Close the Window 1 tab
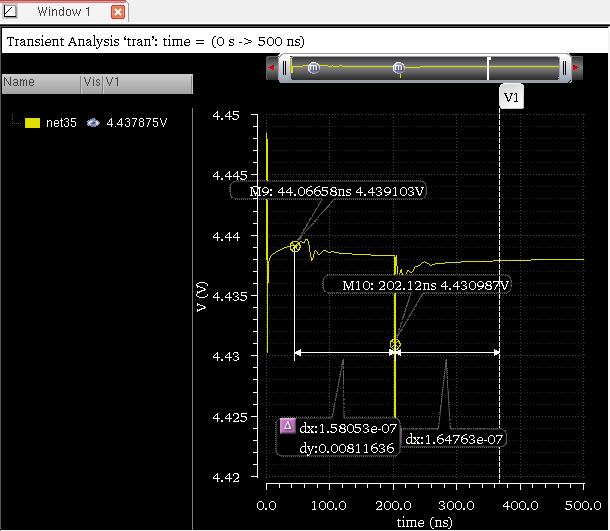 point(117,13)
